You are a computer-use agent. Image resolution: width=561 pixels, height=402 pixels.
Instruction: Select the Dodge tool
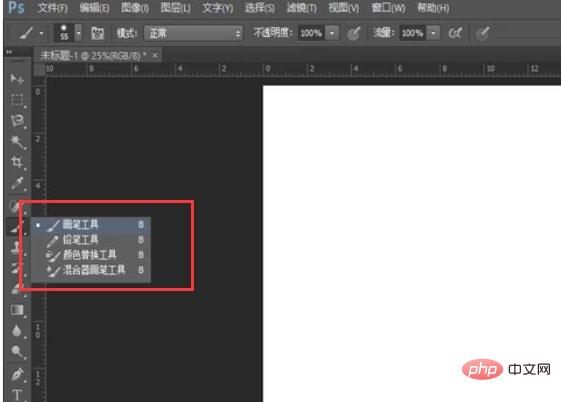tap(17, 352)
